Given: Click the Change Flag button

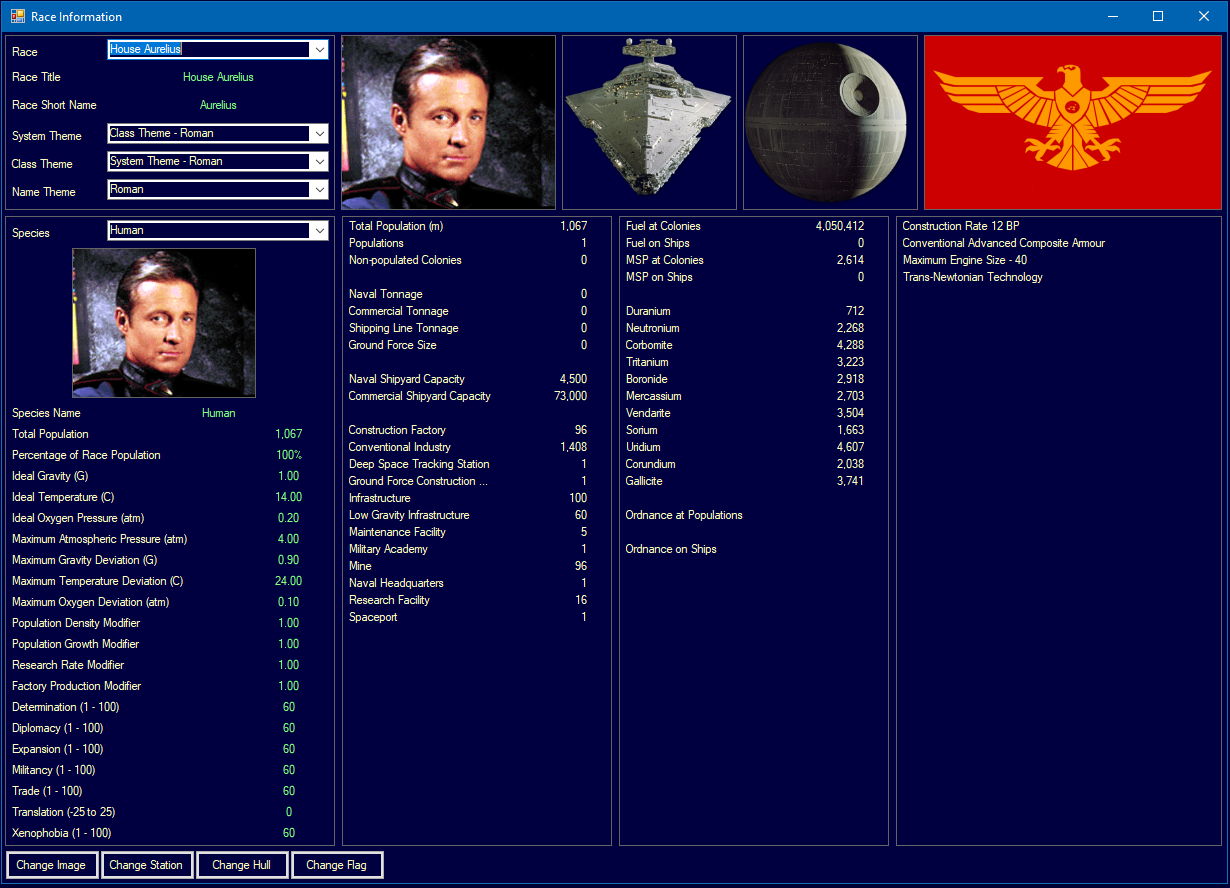Looking at the screenshot, I should click(x=337, y=865).
